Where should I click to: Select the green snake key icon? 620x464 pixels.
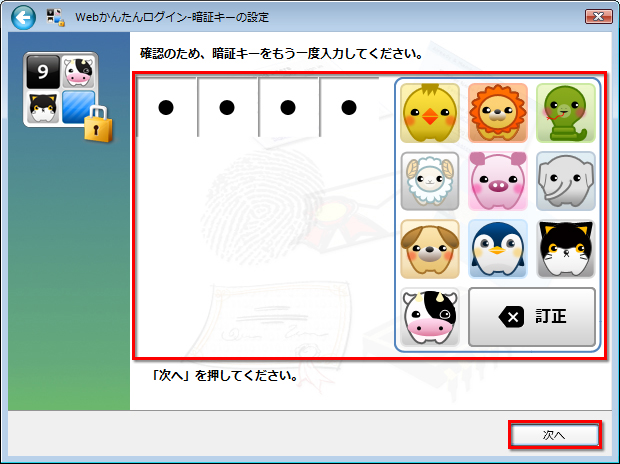point(566,113)
